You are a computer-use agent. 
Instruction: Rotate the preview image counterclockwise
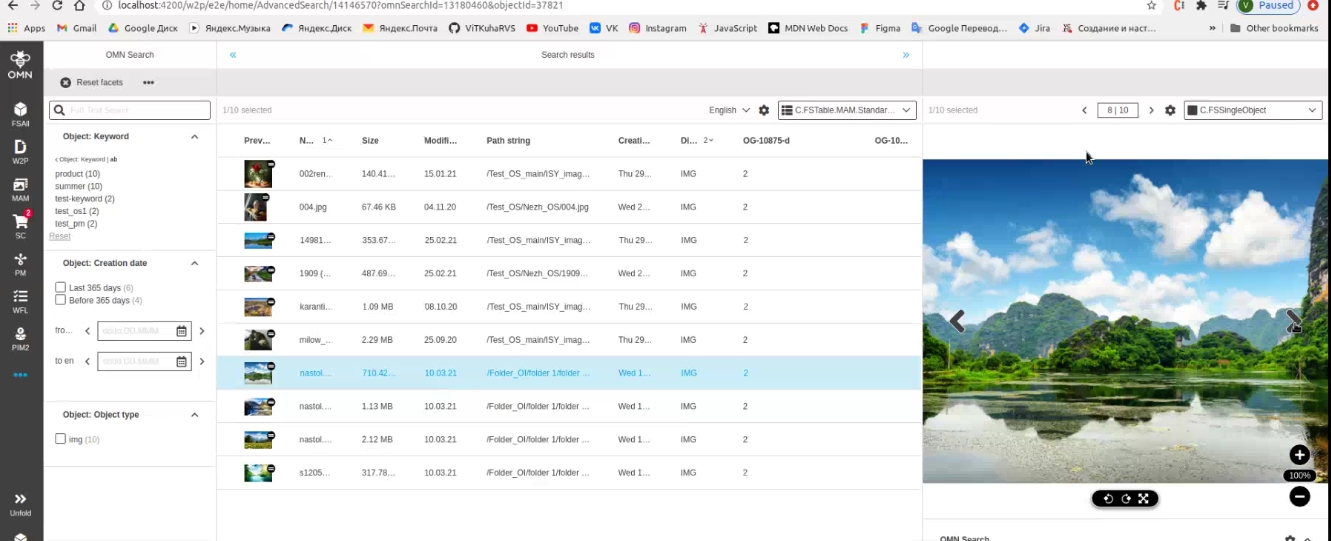click(1107, 498)
